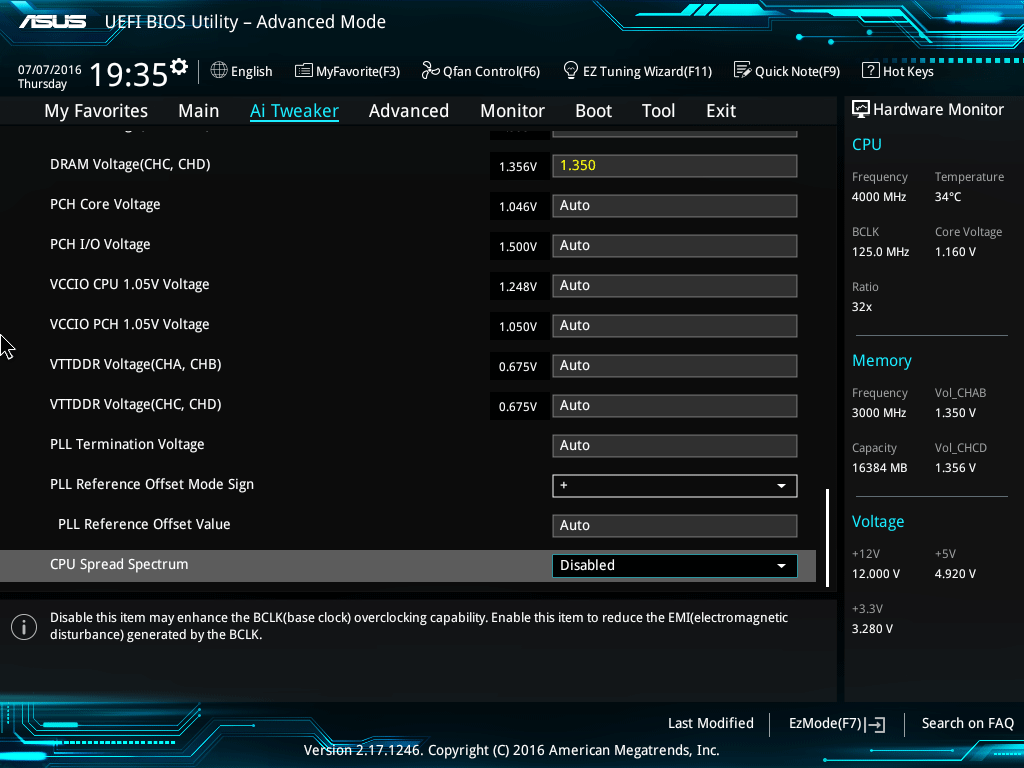Click the Memory section heading
This screenshot has width=1024, height=768.
[882, 360]
